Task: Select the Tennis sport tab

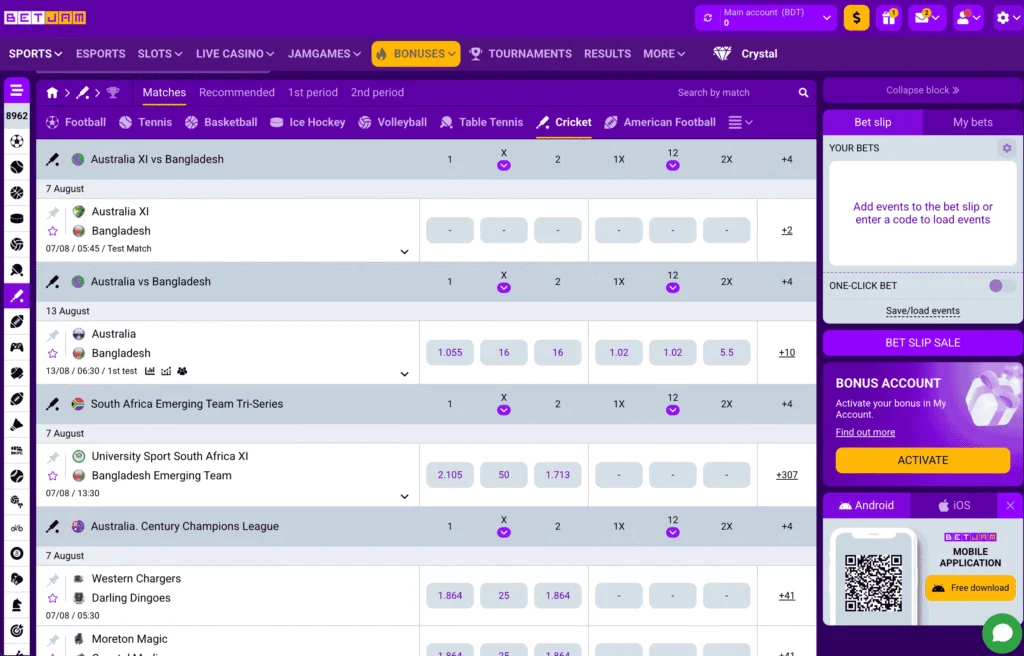Action: [x=146, y=122]
